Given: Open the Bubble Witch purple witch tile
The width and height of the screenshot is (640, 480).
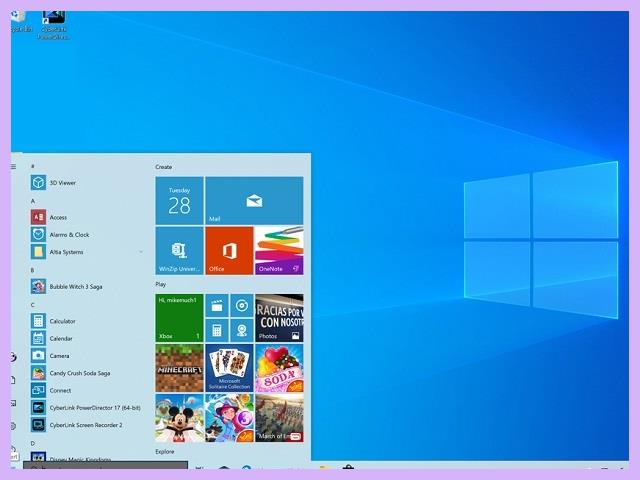Looking at the screenshot, I should pyautogui.click(x=229, y=418).
